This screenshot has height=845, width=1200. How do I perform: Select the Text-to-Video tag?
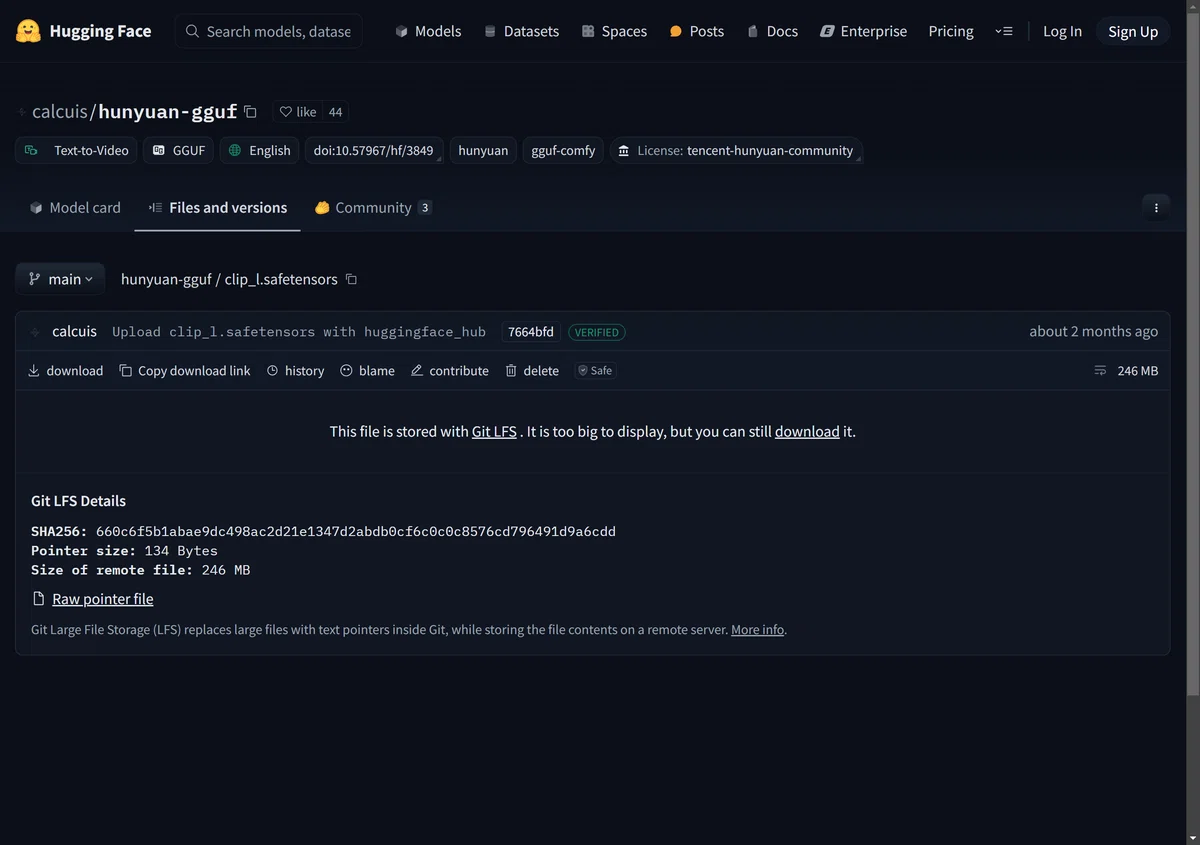(x=77, y=150)
